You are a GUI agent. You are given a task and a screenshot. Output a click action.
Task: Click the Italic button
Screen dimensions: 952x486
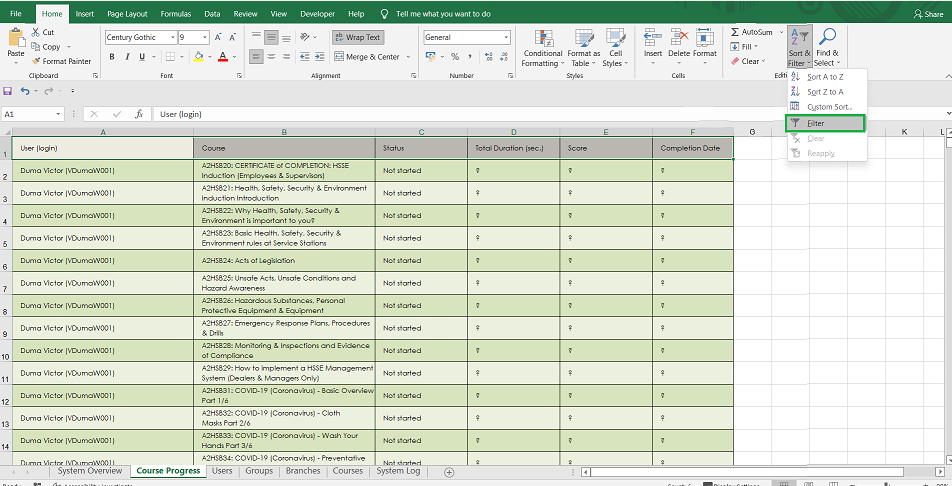pos(127,57)
